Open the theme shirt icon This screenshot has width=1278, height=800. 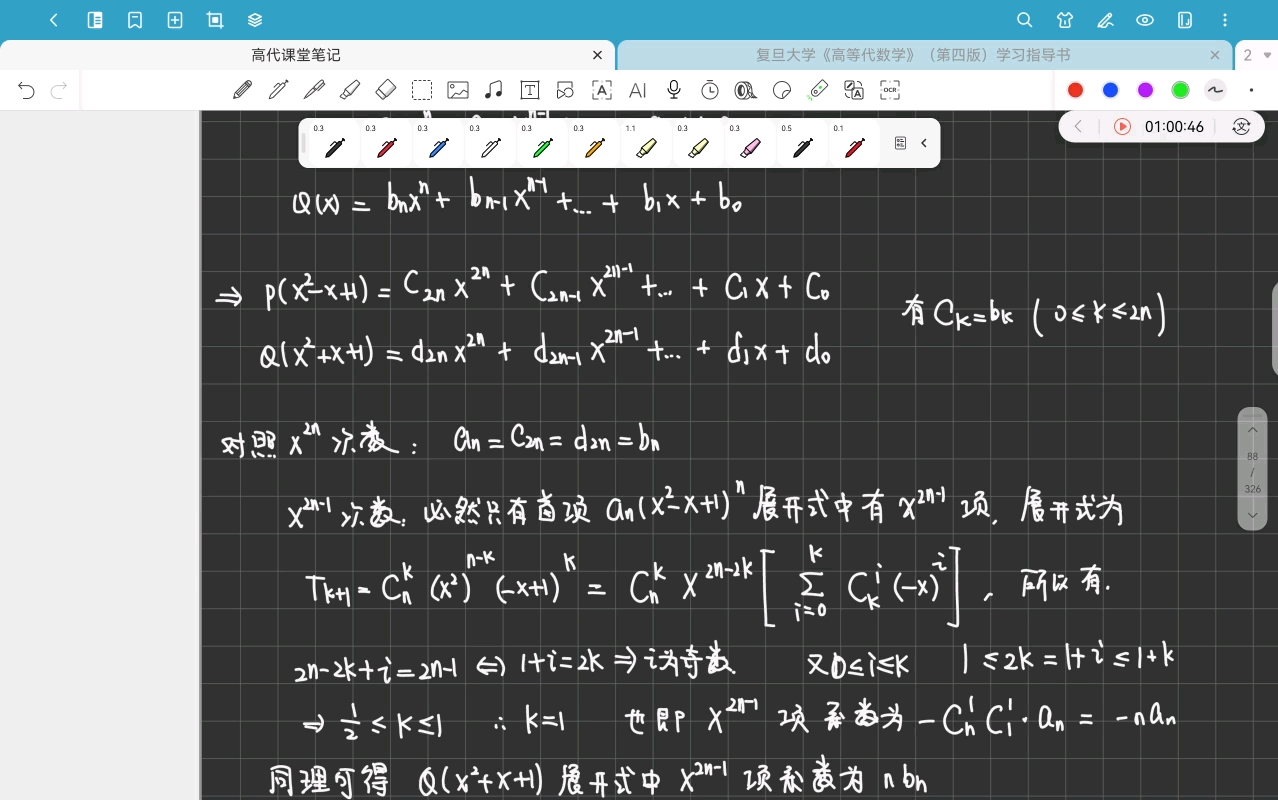pos(1065,20)
